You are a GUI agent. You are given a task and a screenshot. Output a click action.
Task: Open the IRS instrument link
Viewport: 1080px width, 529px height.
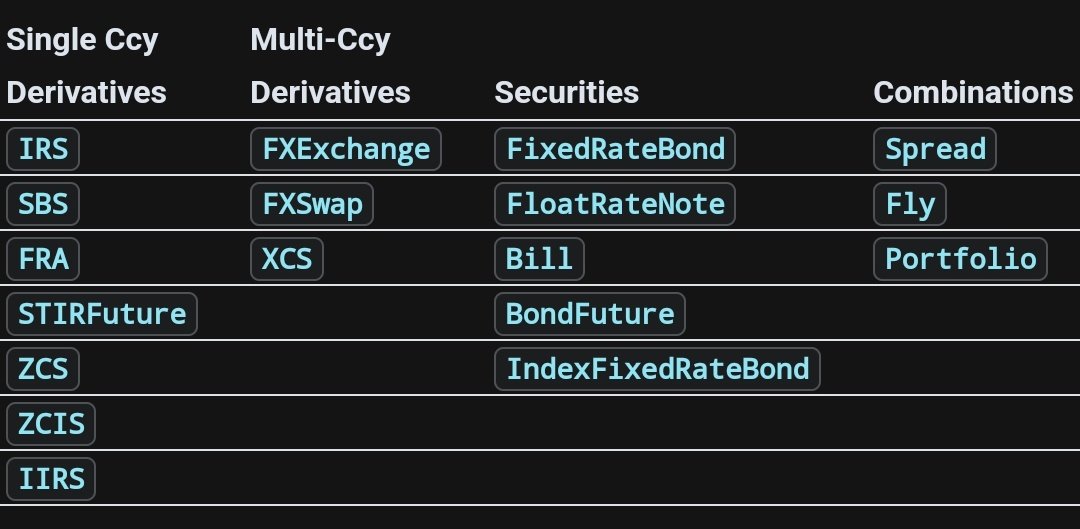coord(43,149)
